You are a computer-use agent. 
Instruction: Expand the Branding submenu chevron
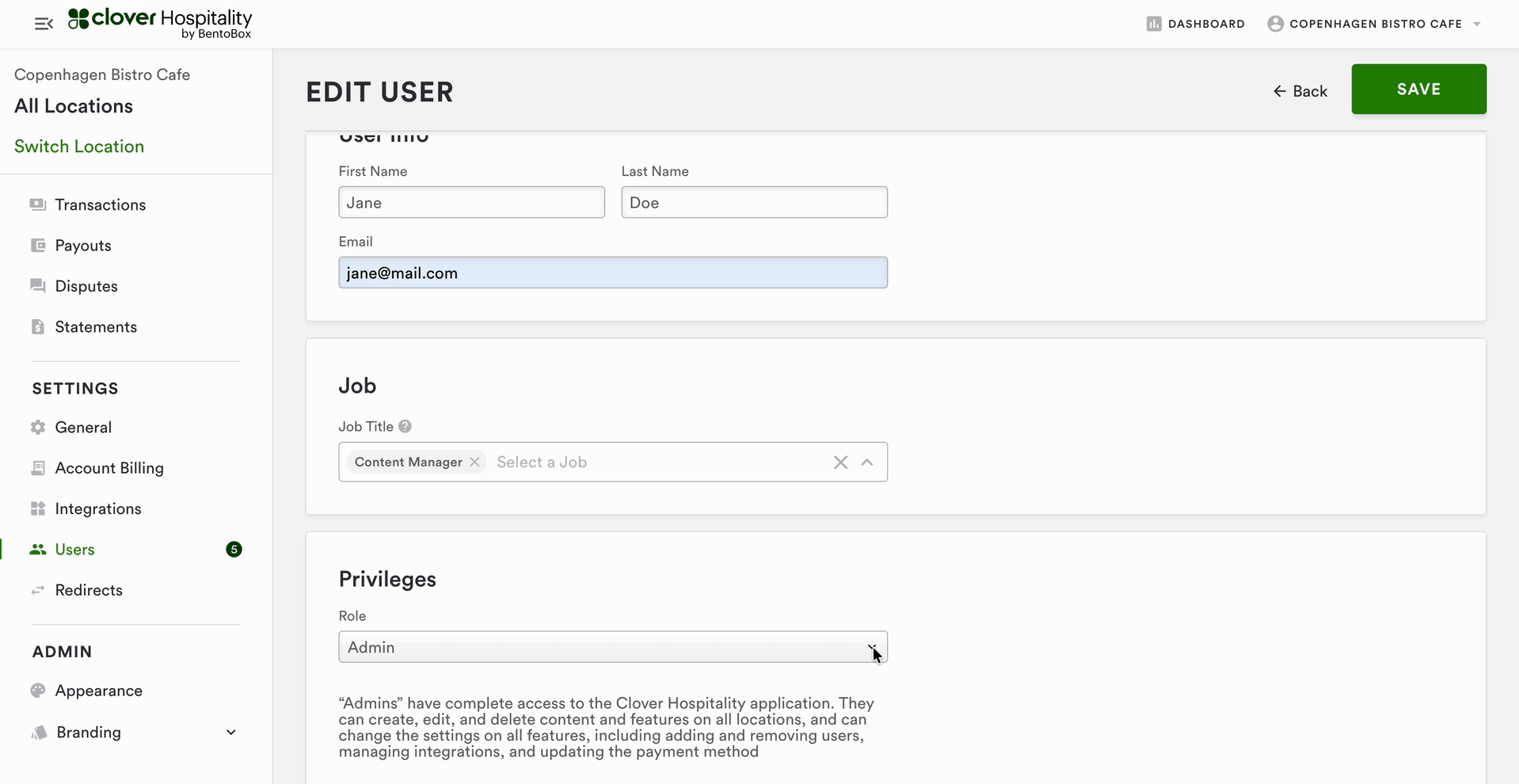pyautogui.click(x=231, y=733)
